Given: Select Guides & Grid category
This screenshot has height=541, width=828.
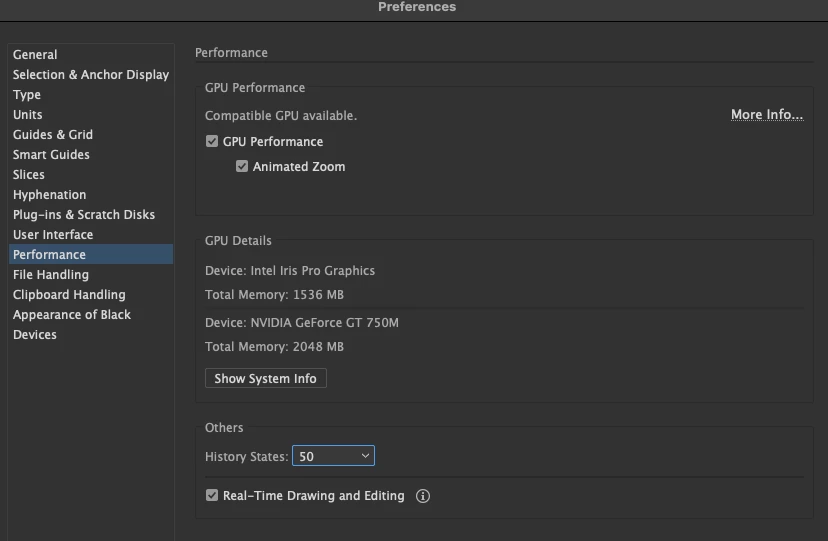Looking at the screenshot, I should pyautogui.click(x=53, y=135).
